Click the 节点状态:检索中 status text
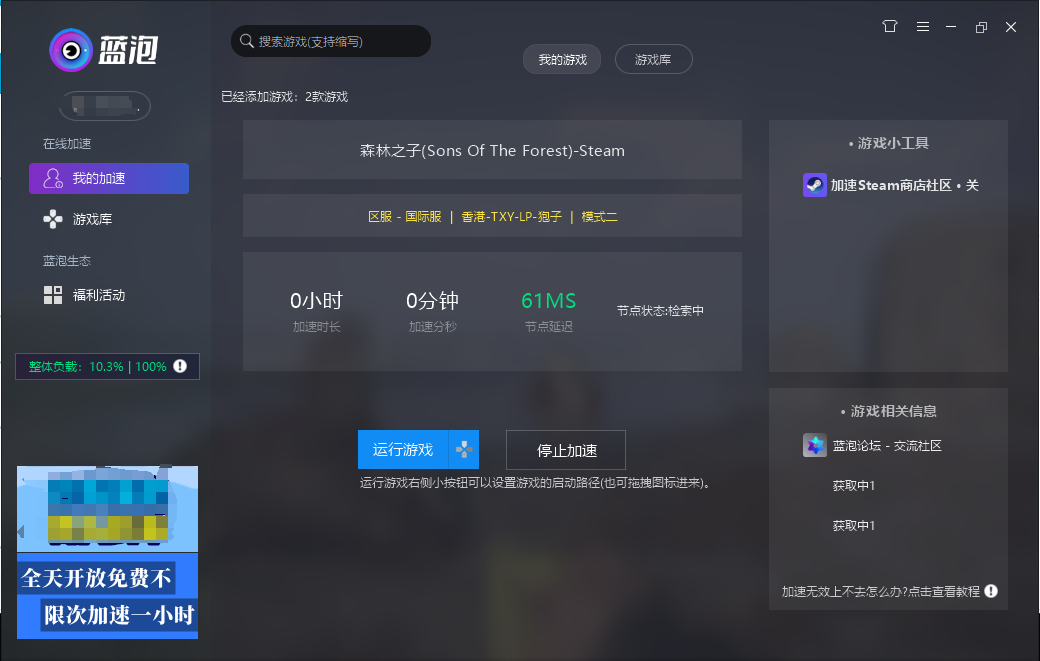 click(660, 310)
